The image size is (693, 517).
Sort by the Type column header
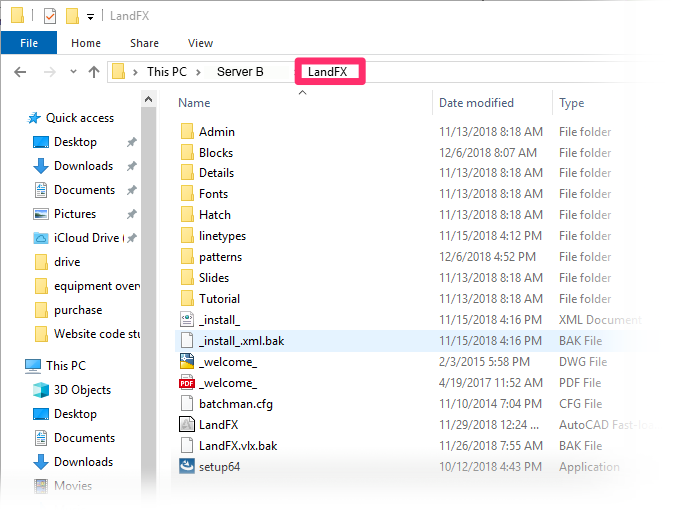click(x=571, y=103)
